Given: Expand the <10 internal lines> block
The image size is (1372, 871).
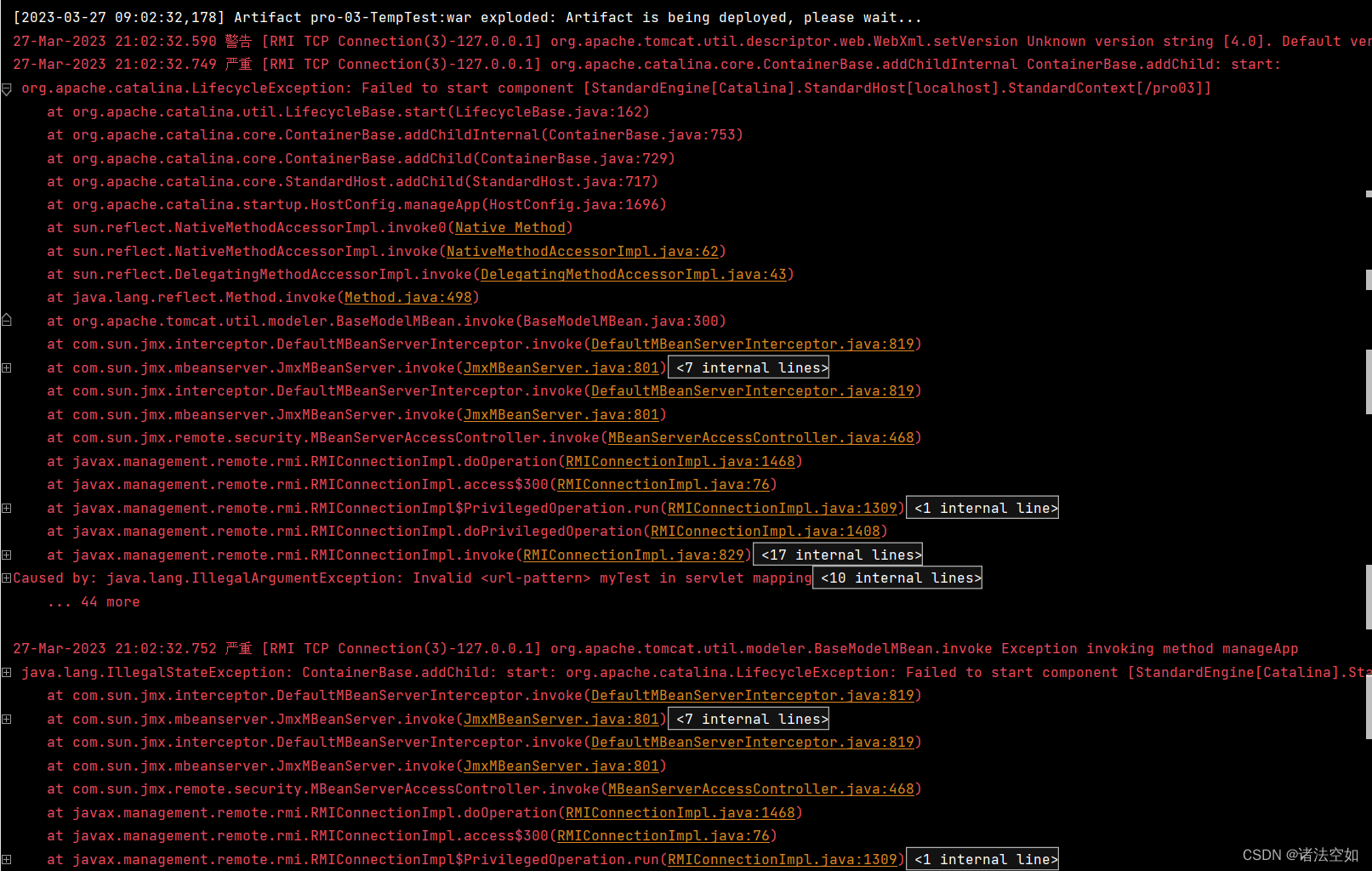Looking at the screenshot, I should tap(897, 578).
